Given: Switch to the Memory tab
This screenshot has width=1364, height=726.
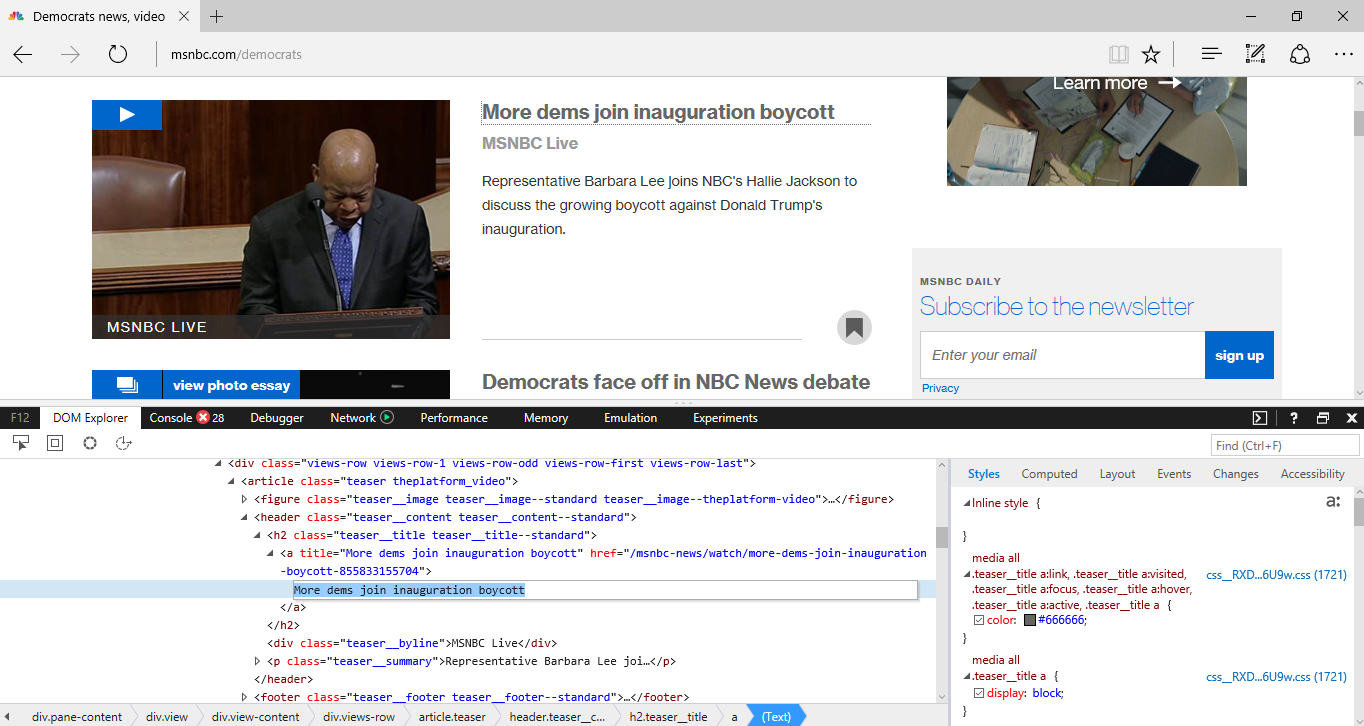Looking at the screenshot, I should [546, 418].
